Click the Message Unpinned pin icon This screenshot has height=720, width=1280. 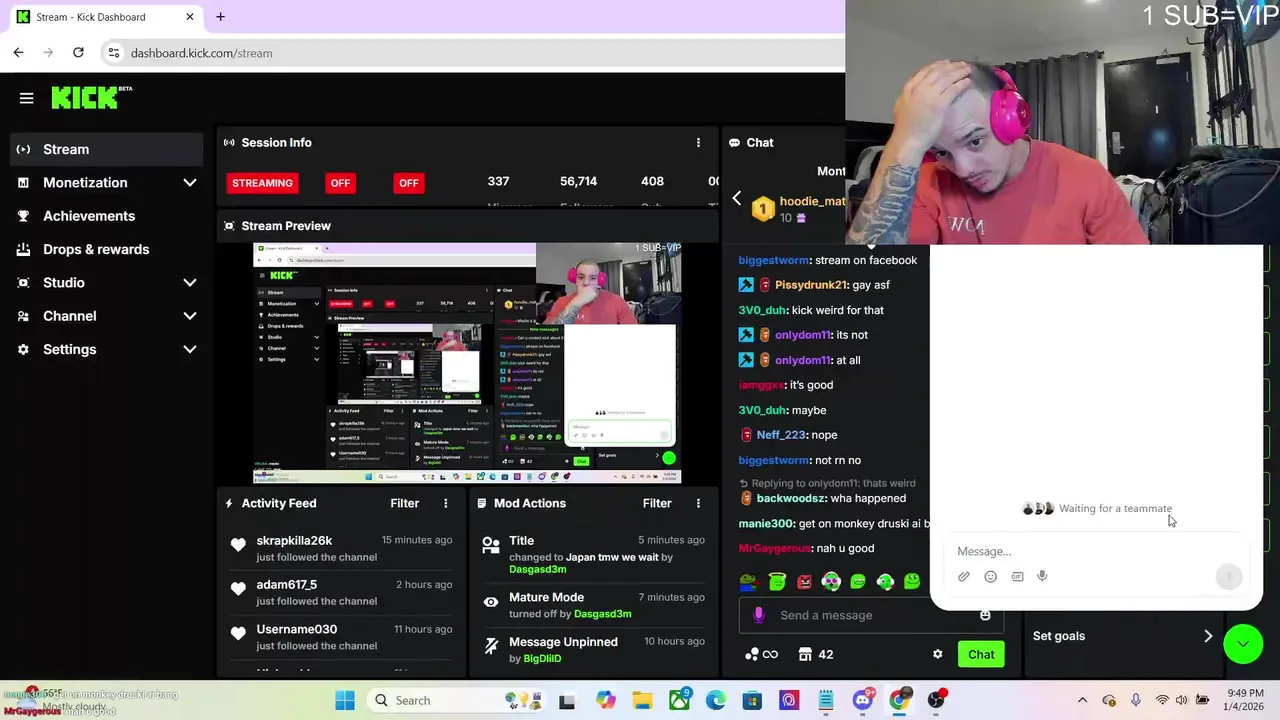[x=491, y=646]
